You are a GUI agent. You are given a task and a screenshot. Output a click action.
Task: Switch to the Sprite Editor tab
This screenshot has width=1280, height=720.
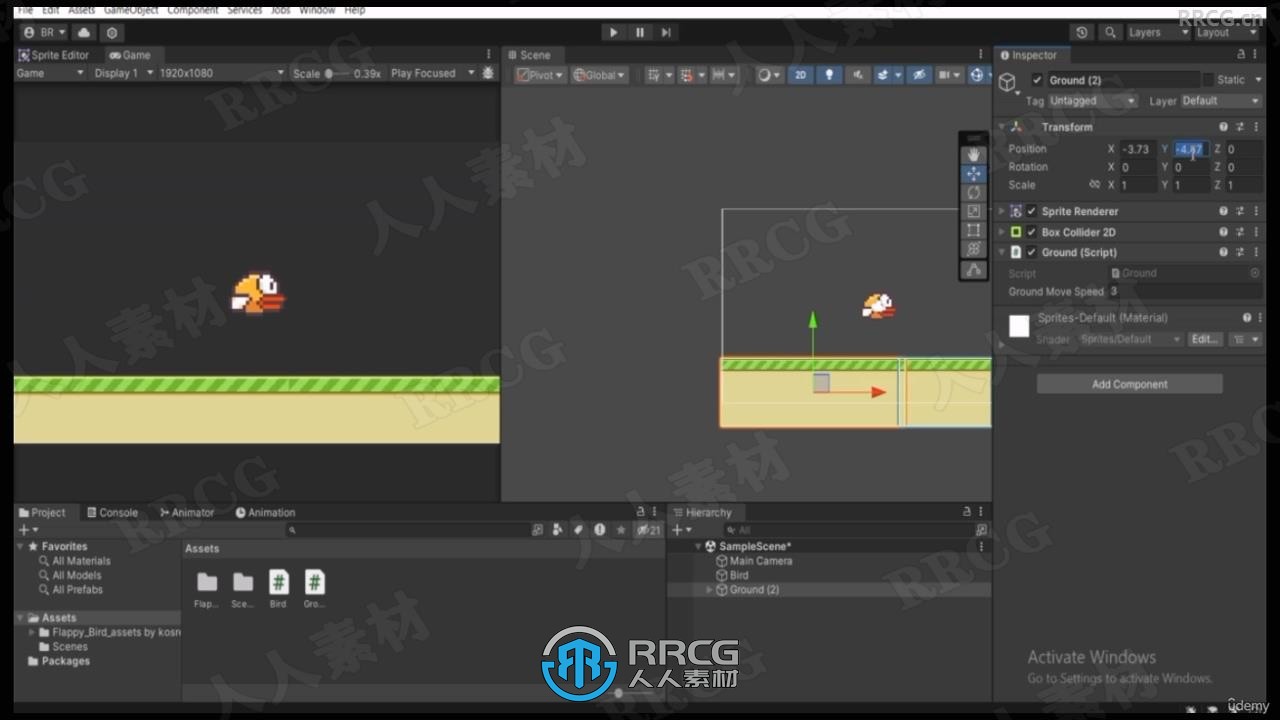[54, 55]
